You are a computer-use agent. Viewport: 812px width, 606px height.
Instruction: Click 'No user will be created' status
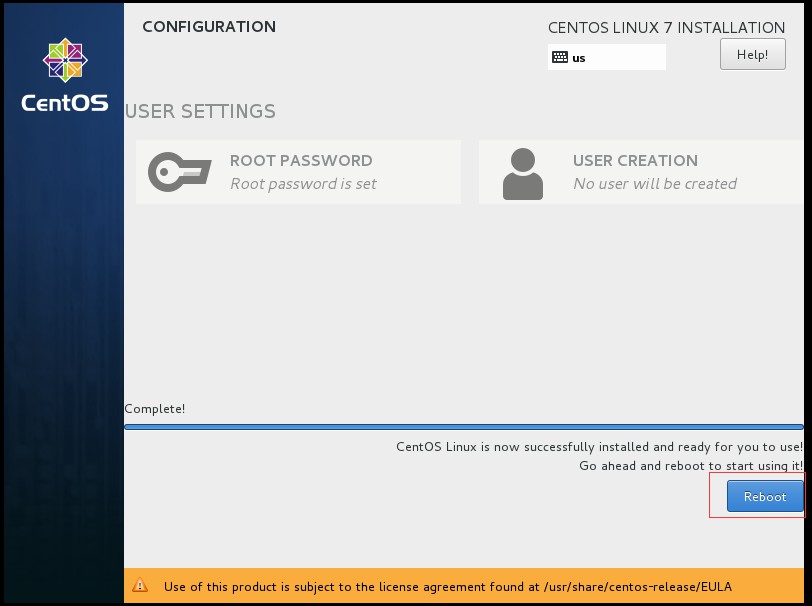(654, 184)
